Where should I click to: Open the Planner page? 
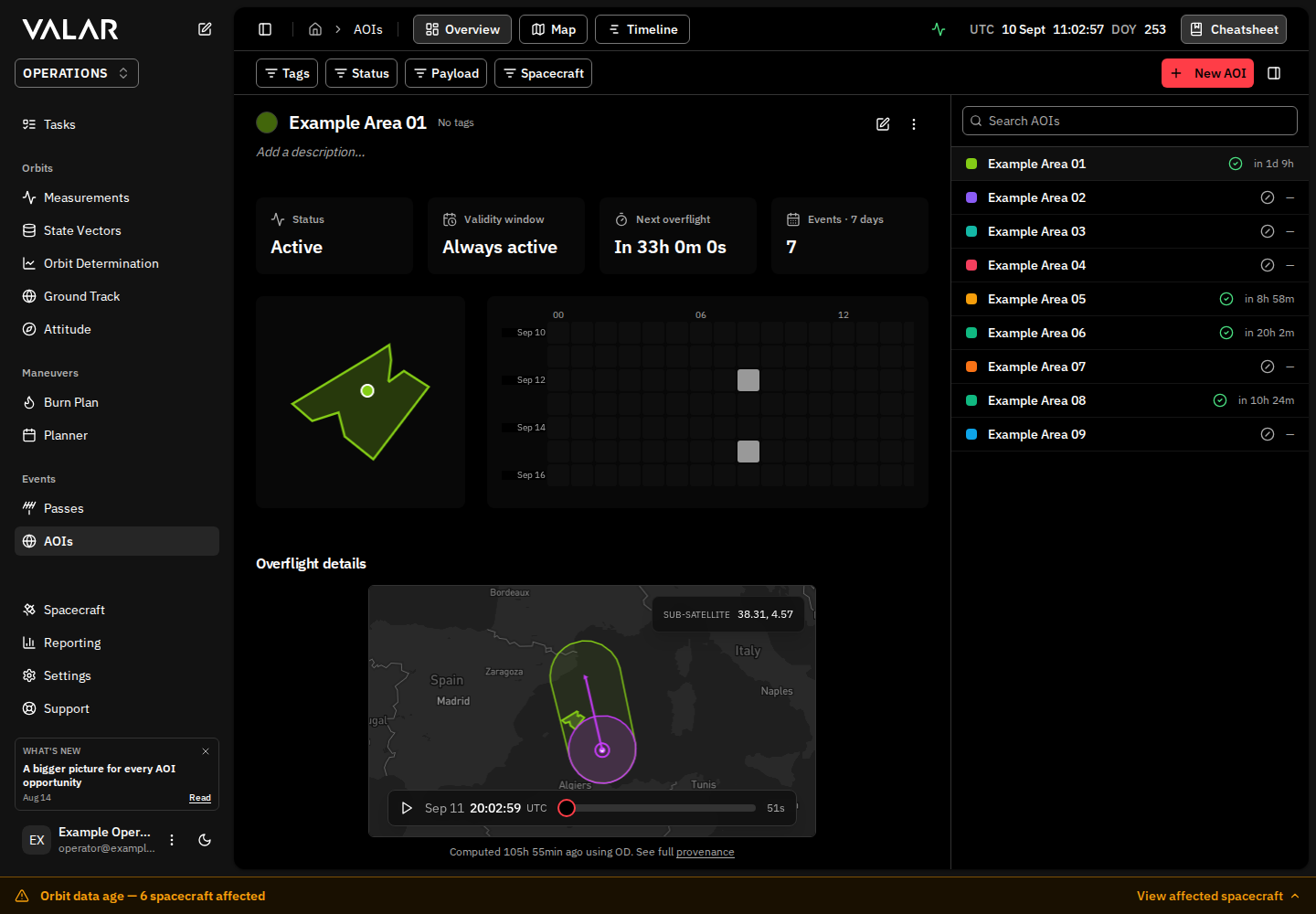pos(117,435)
